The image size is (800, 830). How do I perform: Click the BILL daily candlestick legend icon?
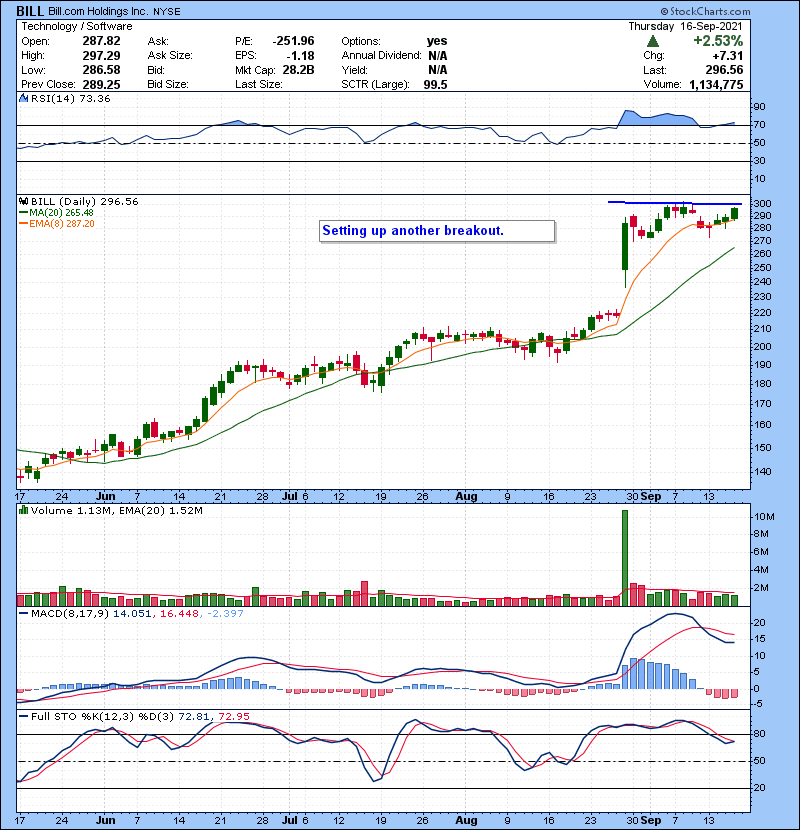(x=23, y=201)
